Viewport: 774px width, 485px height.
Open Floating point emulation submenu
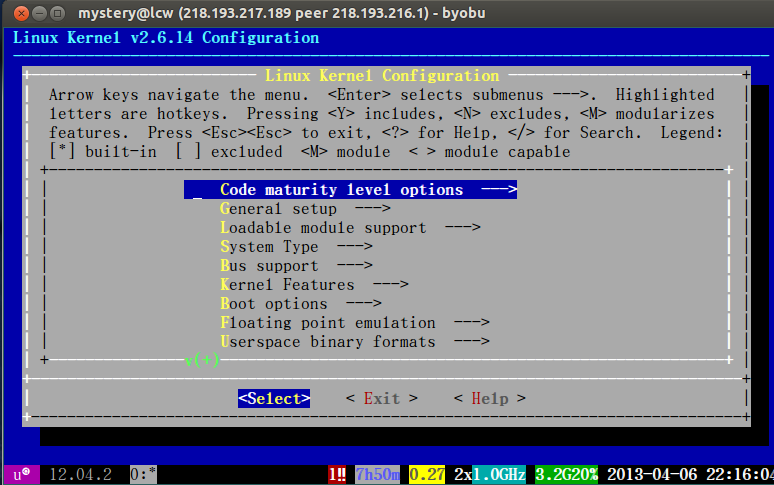click(x=354, y=322)
